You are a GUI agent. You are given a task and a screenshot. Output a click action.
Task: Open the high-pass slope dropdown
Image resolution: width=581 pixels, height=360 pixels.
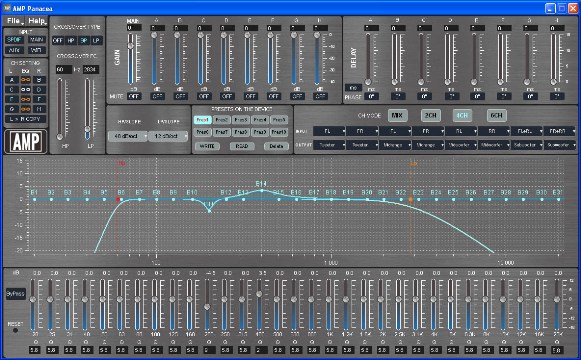[128, 136]
